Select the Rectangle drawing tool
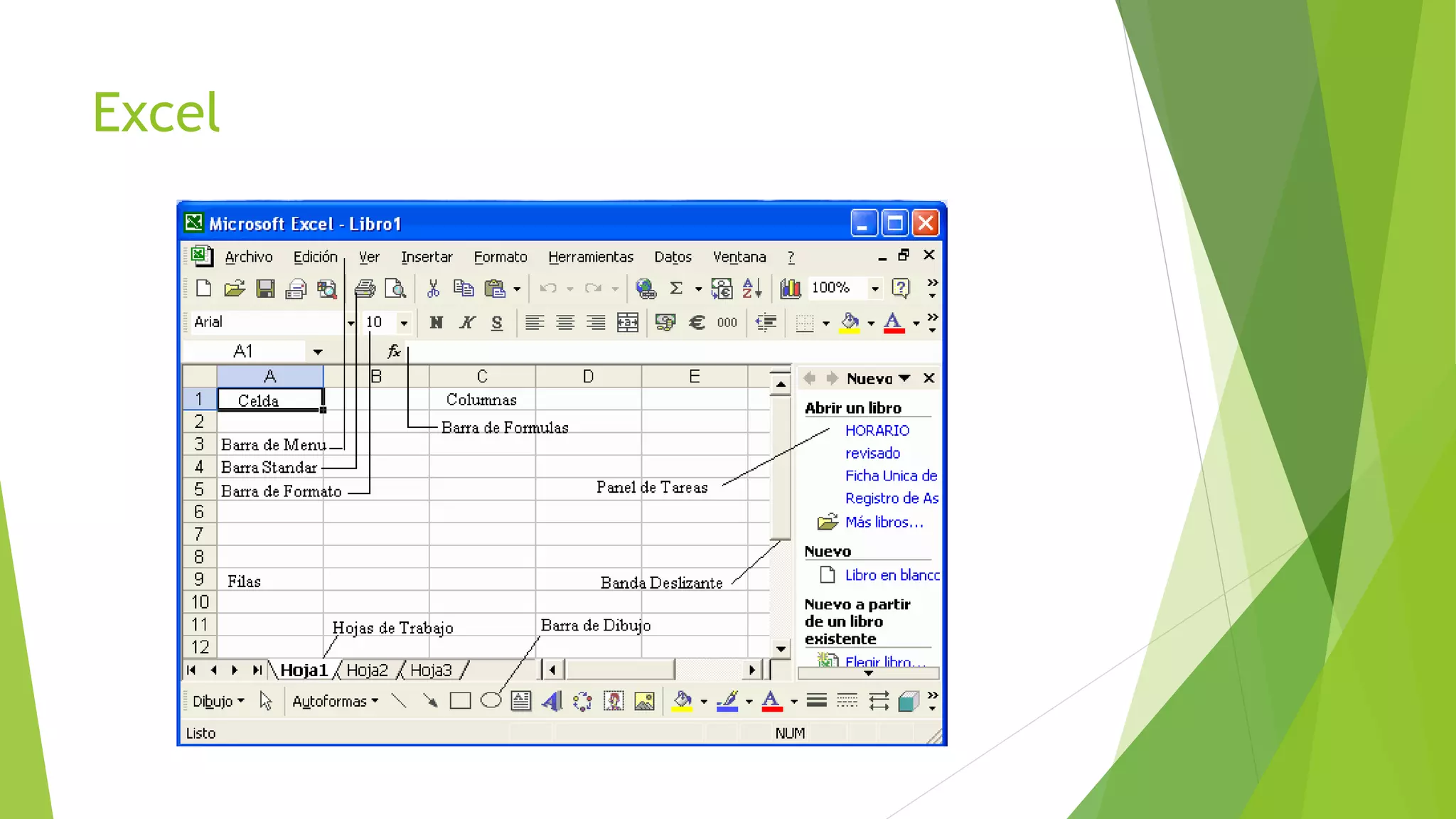 [460, 701]
